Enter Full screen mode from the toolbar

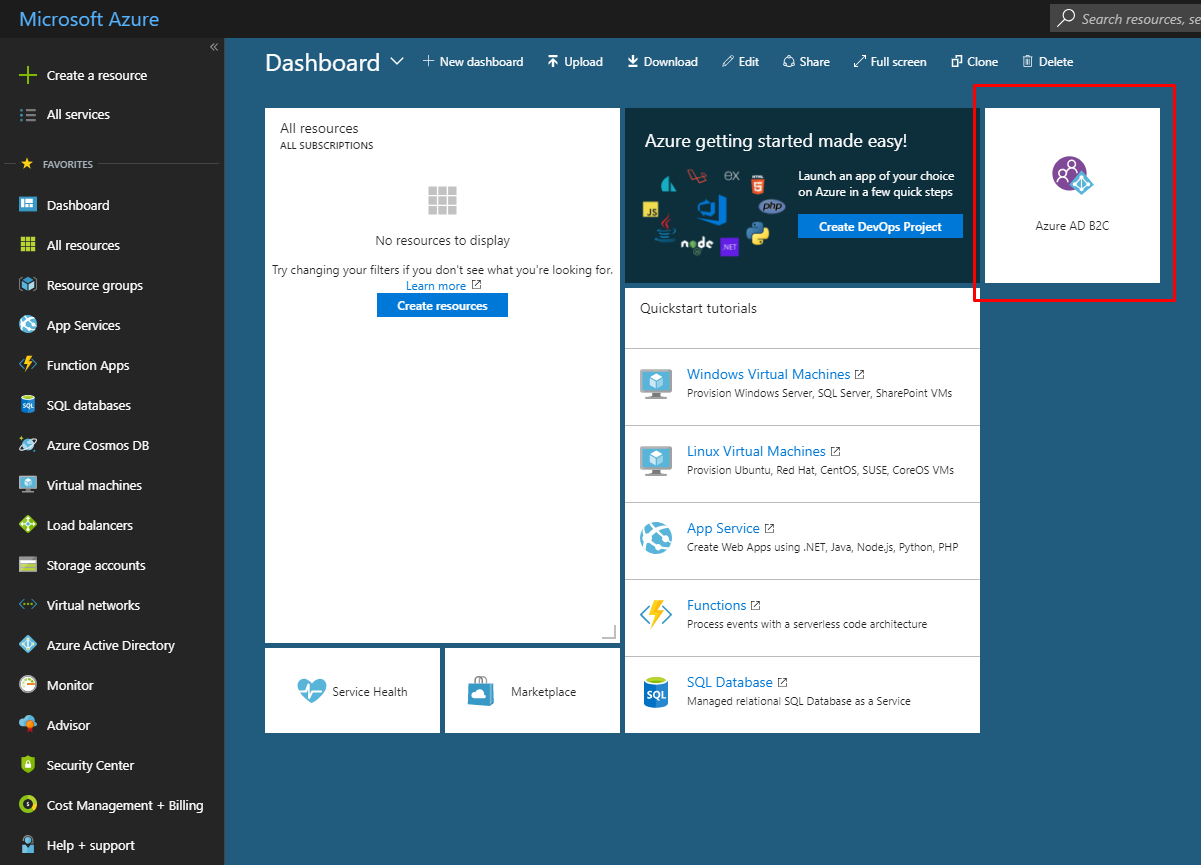tap(890, 62)
